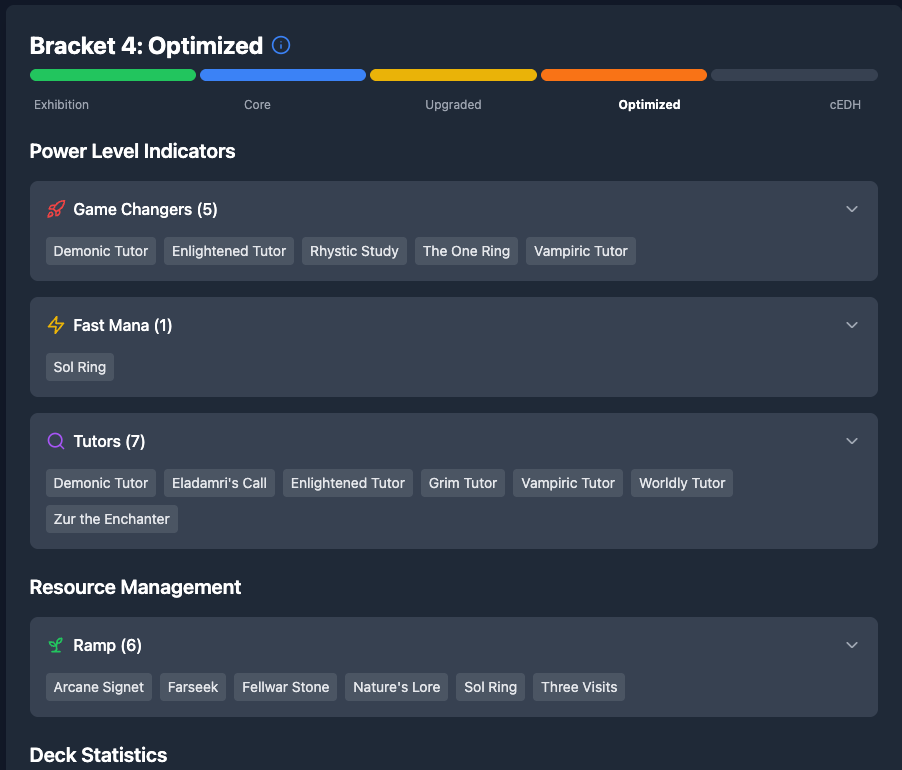
Task: Click the Fast Mana (1) header text
Action: pos(123,325)
